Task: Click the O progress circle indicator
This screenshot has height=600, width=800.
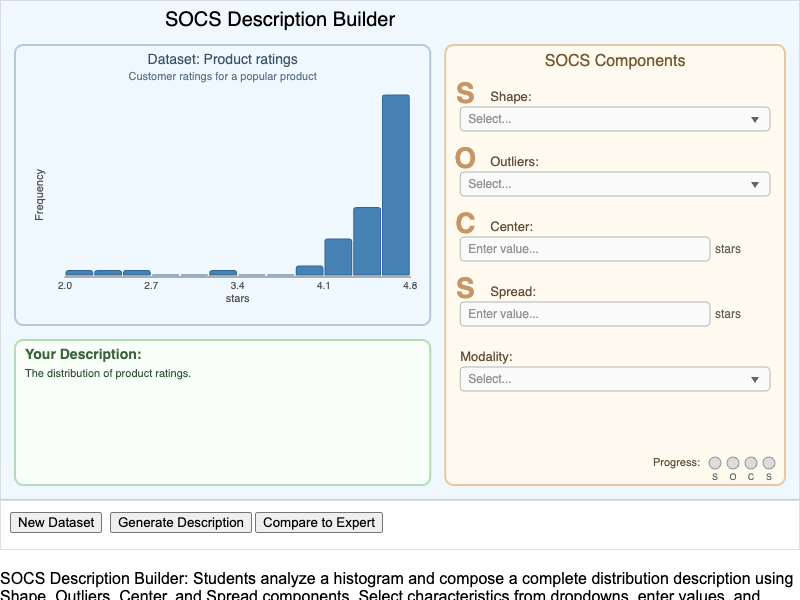Action: tap(732, 463)
